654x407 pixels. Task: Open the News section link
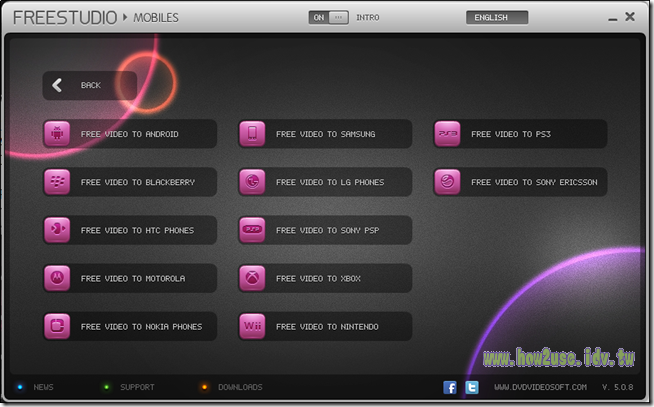click(x=43, y=387)
